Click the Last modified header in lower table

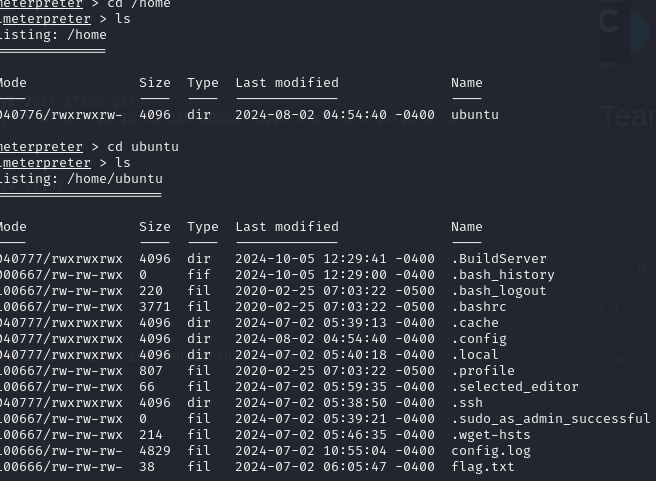coord(287,227)
